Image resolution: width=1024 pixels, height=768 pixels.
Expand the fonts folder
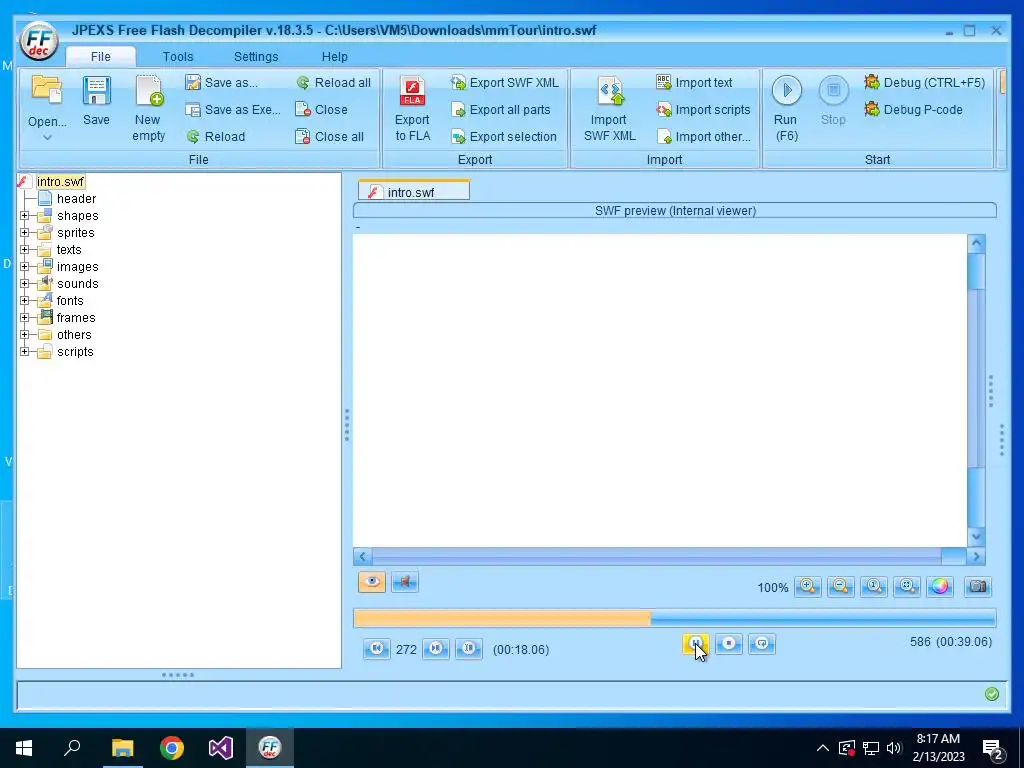(25, 300)
